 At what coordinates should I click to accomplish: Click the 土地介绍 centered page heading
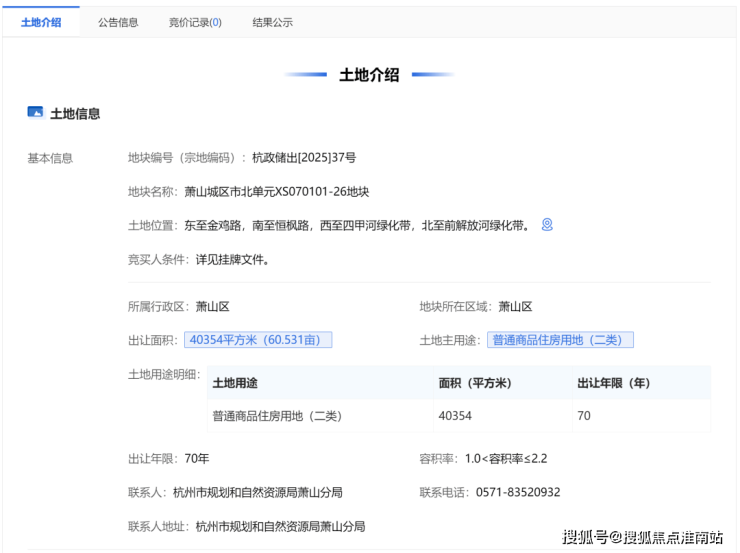[369, 75]
